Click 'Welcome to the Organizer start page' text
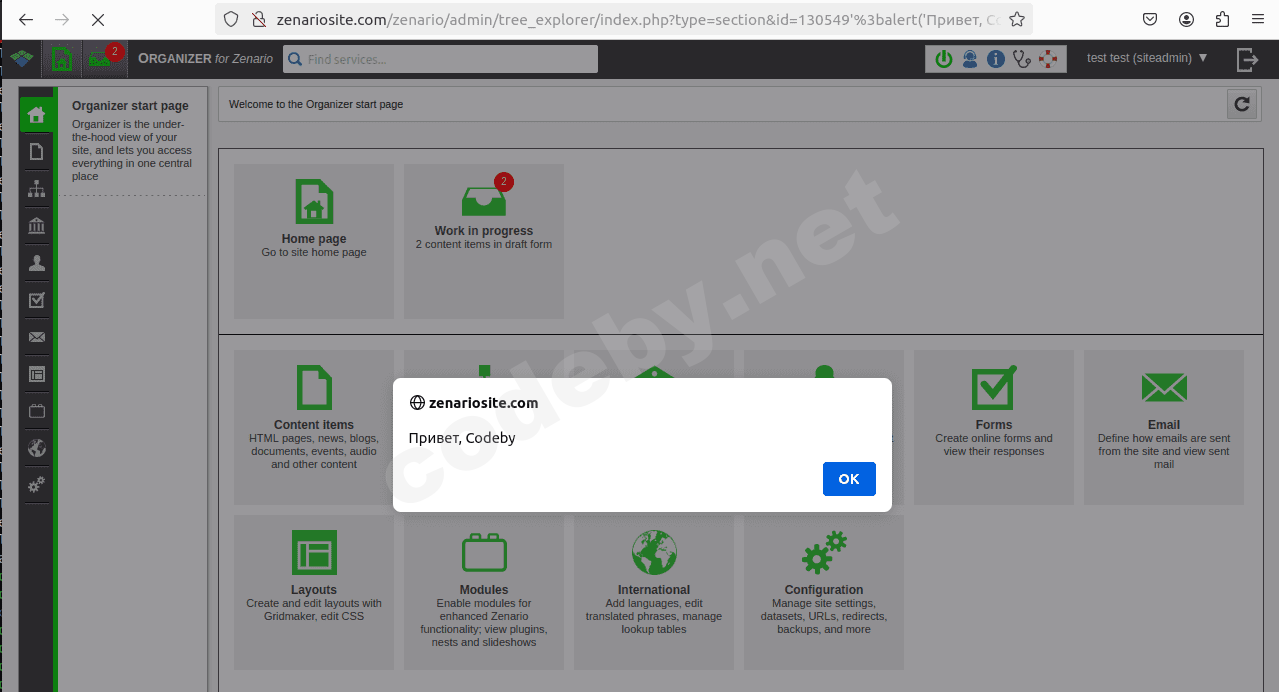This screenshot has width=1279, height=692. click(316, 104)
